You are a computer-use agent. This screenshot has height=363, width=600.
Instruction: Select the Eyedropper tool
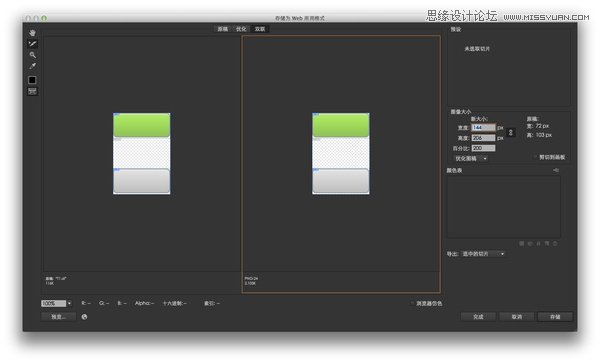coord(33,66)
